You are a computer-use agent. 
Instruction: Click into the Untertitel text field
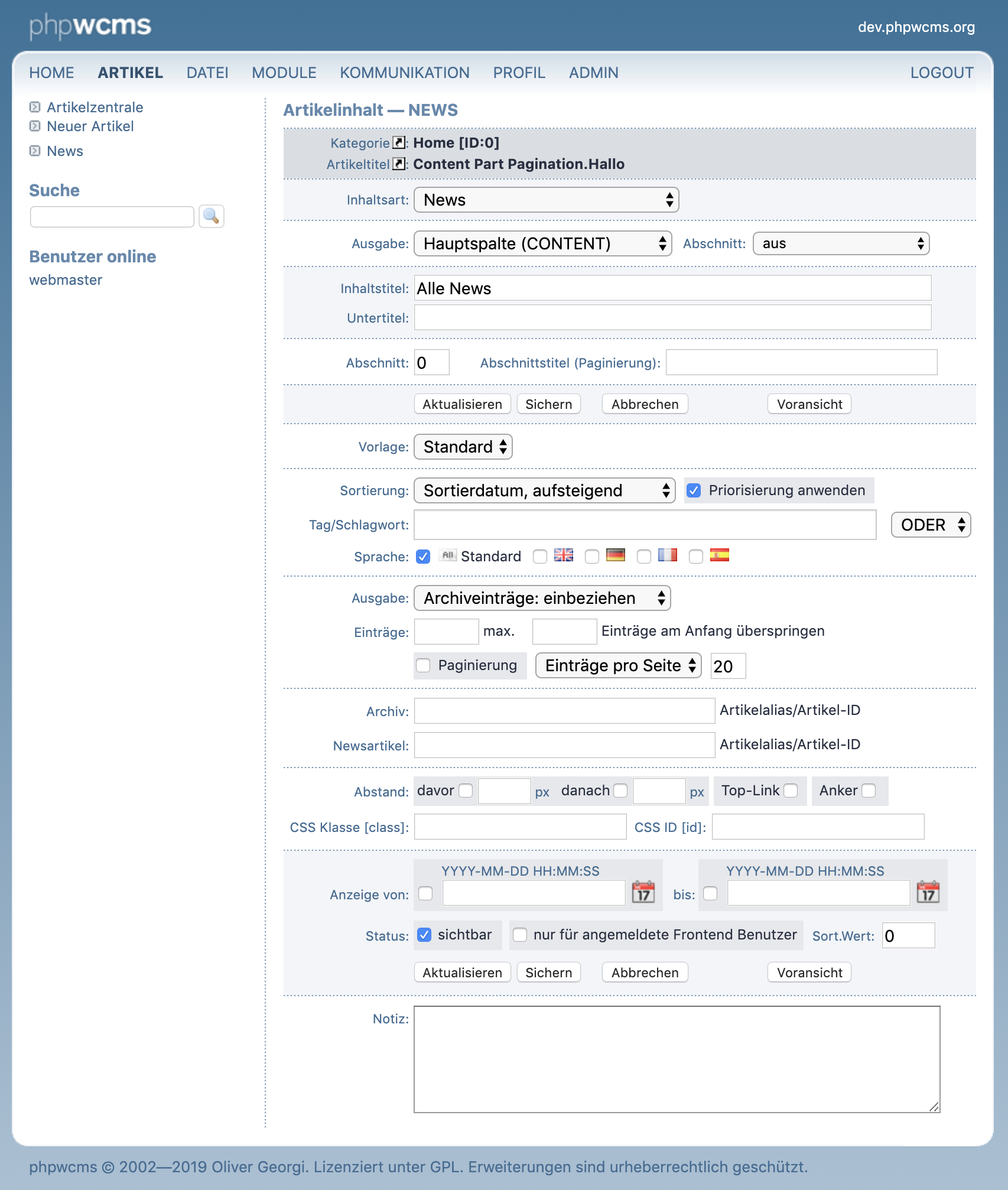point(673,317)
